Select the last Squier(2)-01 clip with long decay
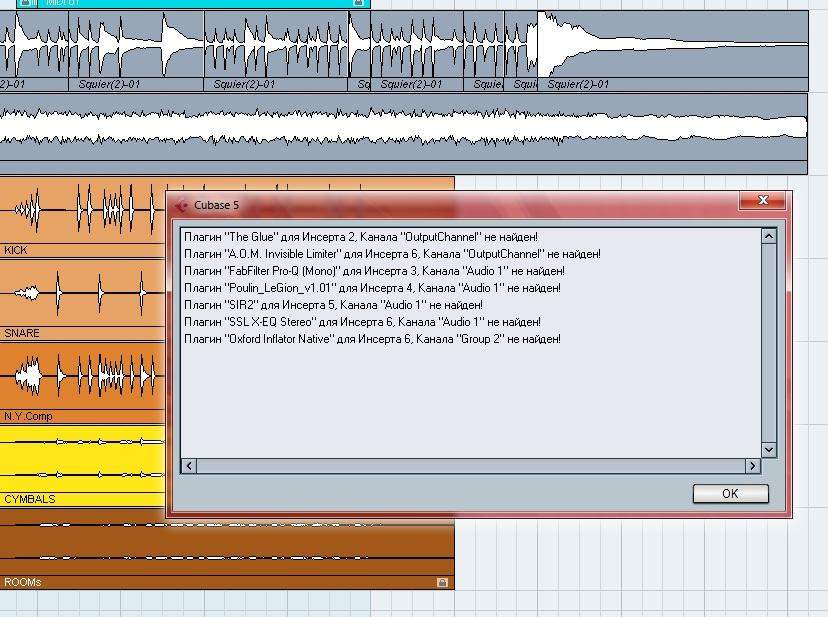Viewport: 828px width, 617px height. (673, 51)
